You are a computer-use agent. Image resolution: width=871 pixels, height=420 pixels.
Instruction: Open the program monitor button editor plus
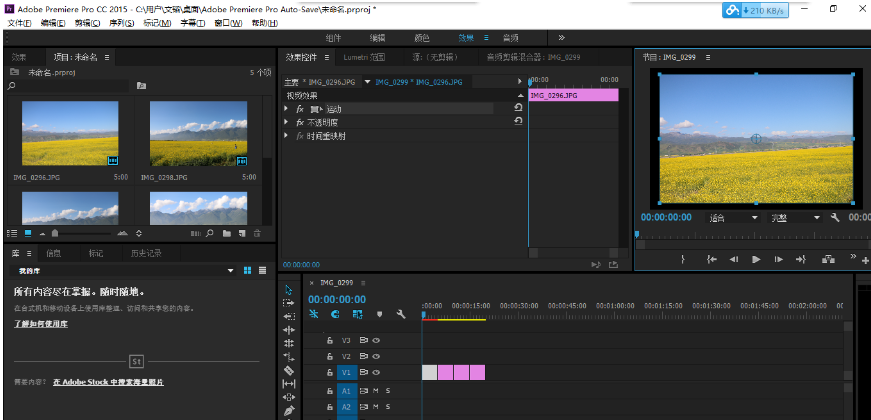coord(865,261)
